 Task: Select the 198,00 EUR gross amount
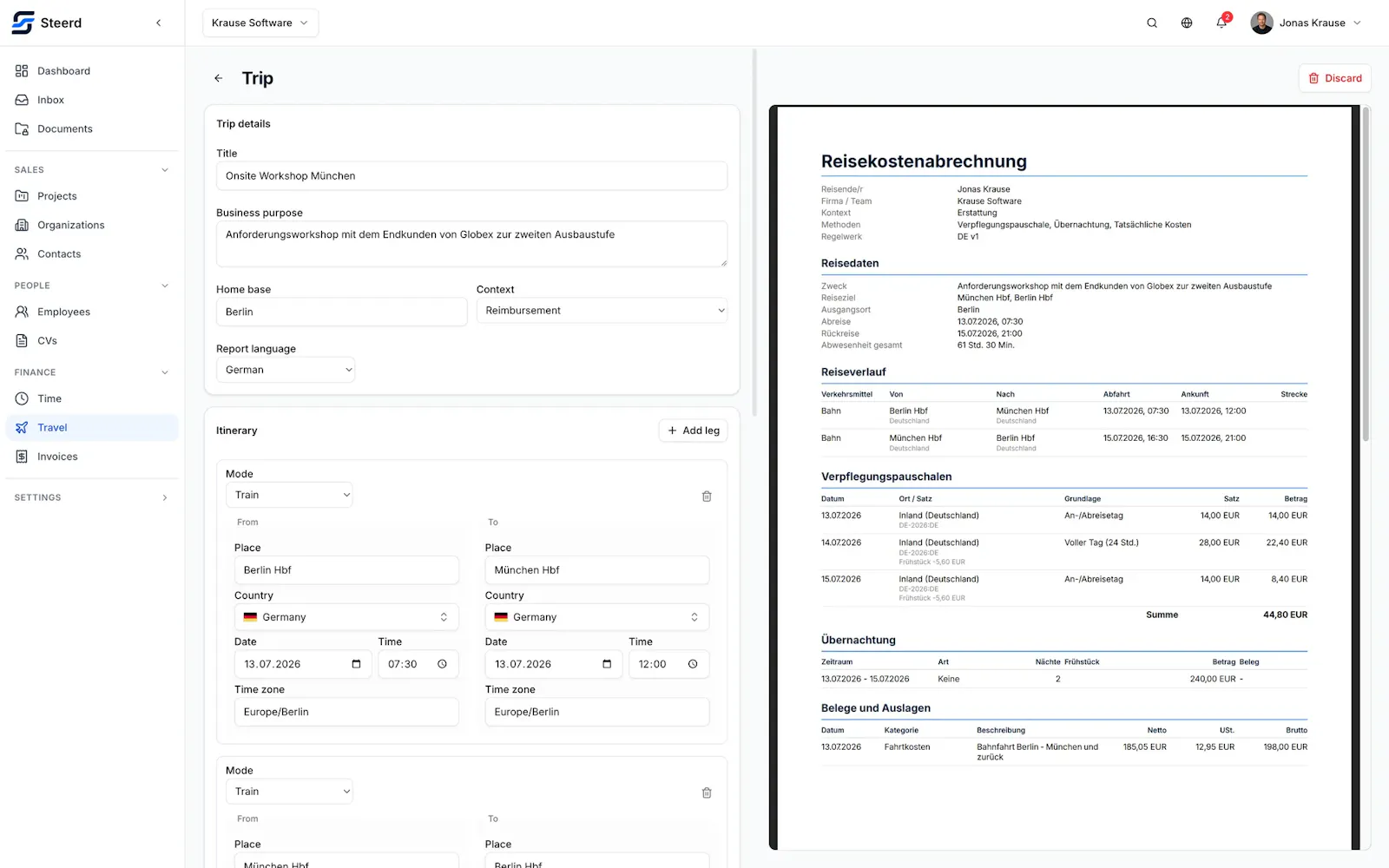pos(1285,746)
